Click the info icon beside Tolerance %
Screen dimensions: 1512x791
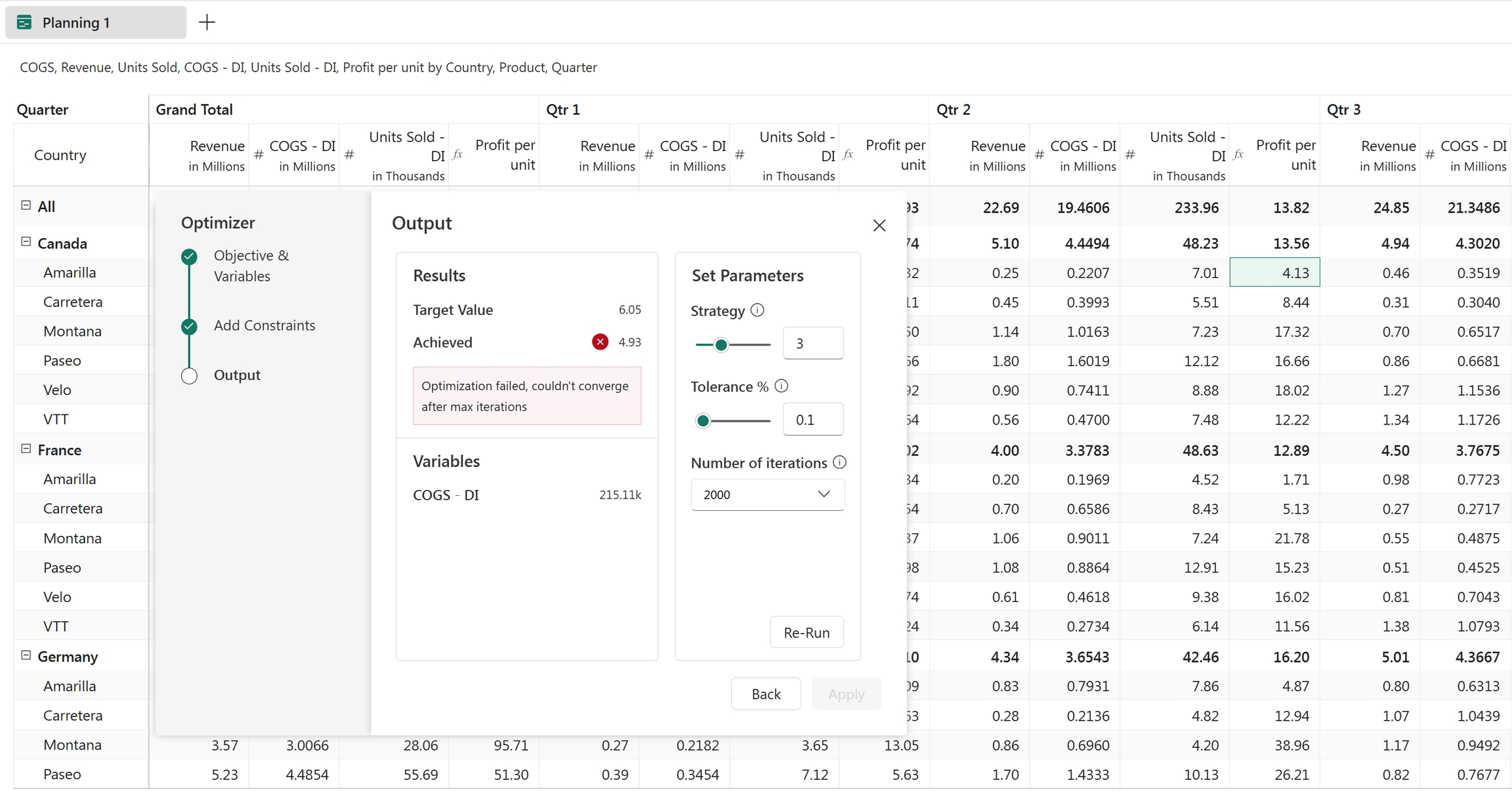[781, 386]
